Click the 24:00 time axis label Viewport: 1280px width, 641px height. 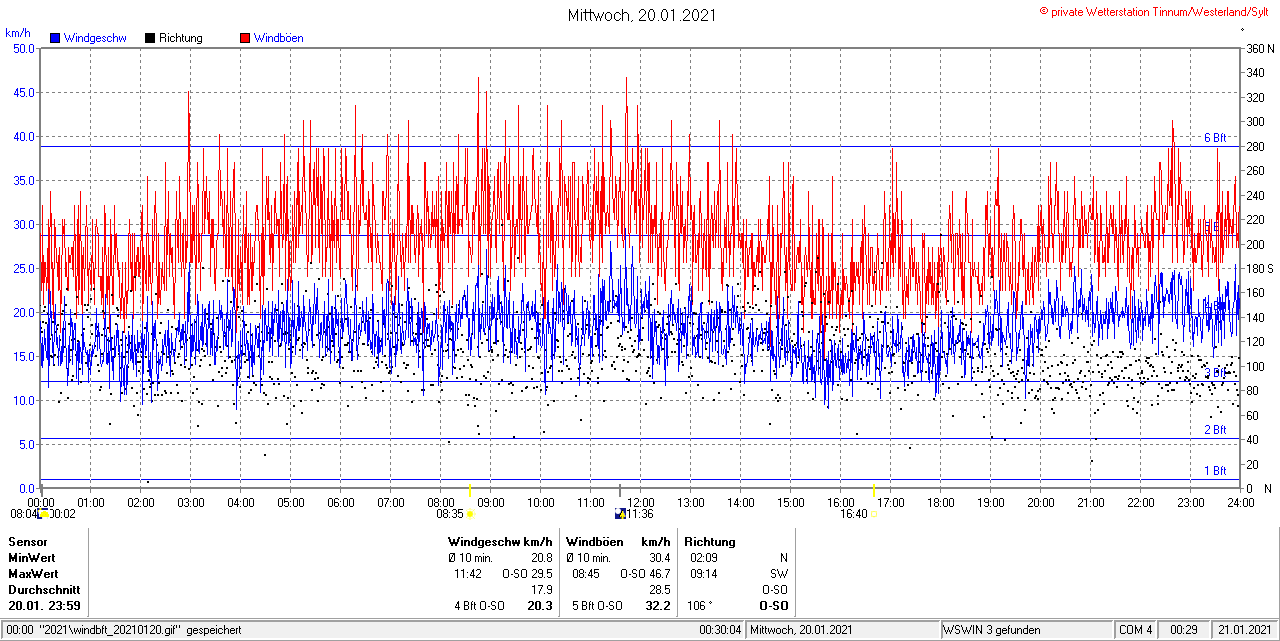(1241, 502)
